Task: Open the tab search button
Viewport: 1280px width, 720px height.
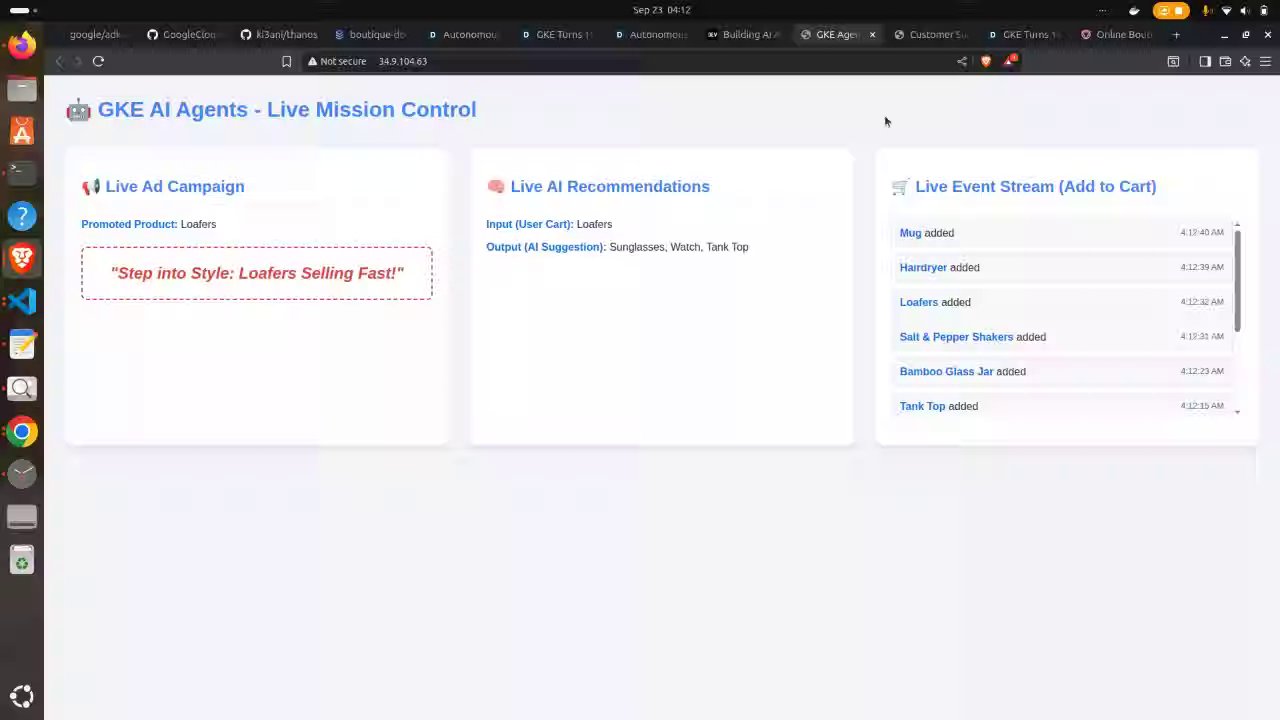Action: 1173,61
